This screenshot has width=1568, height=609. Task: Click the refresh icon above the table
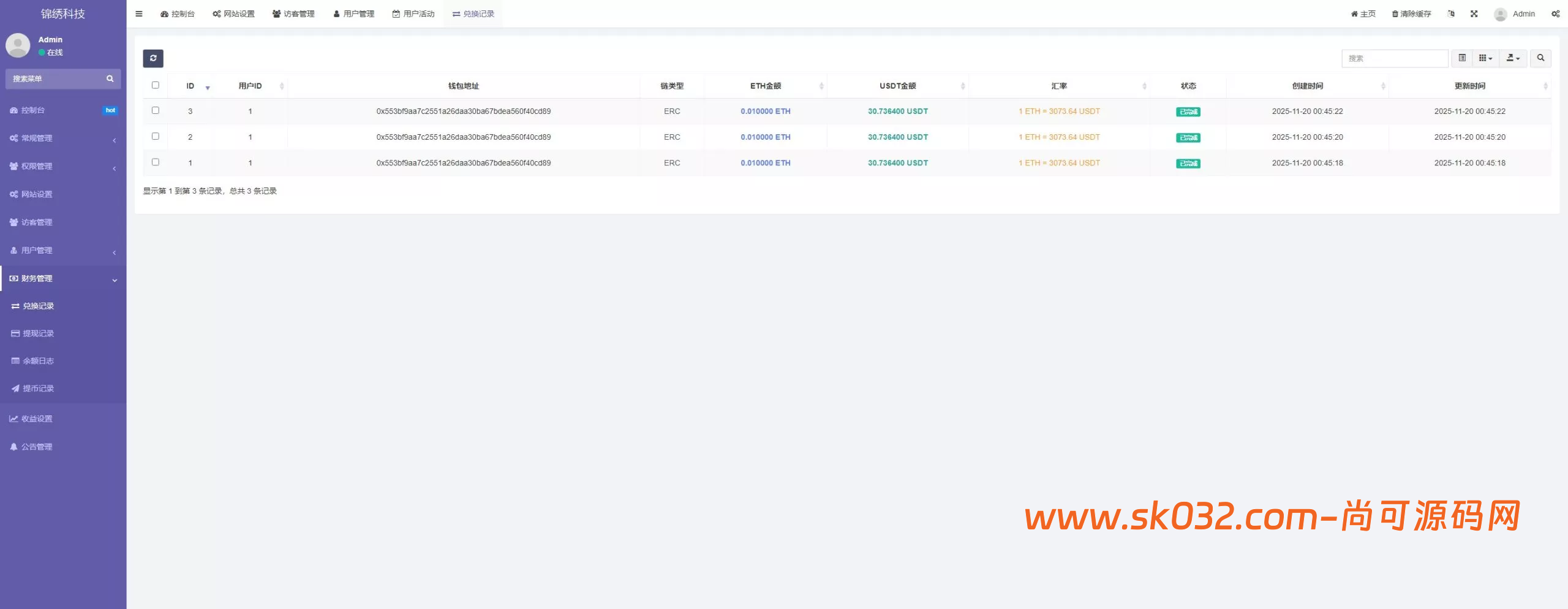(x=153, y=58)
